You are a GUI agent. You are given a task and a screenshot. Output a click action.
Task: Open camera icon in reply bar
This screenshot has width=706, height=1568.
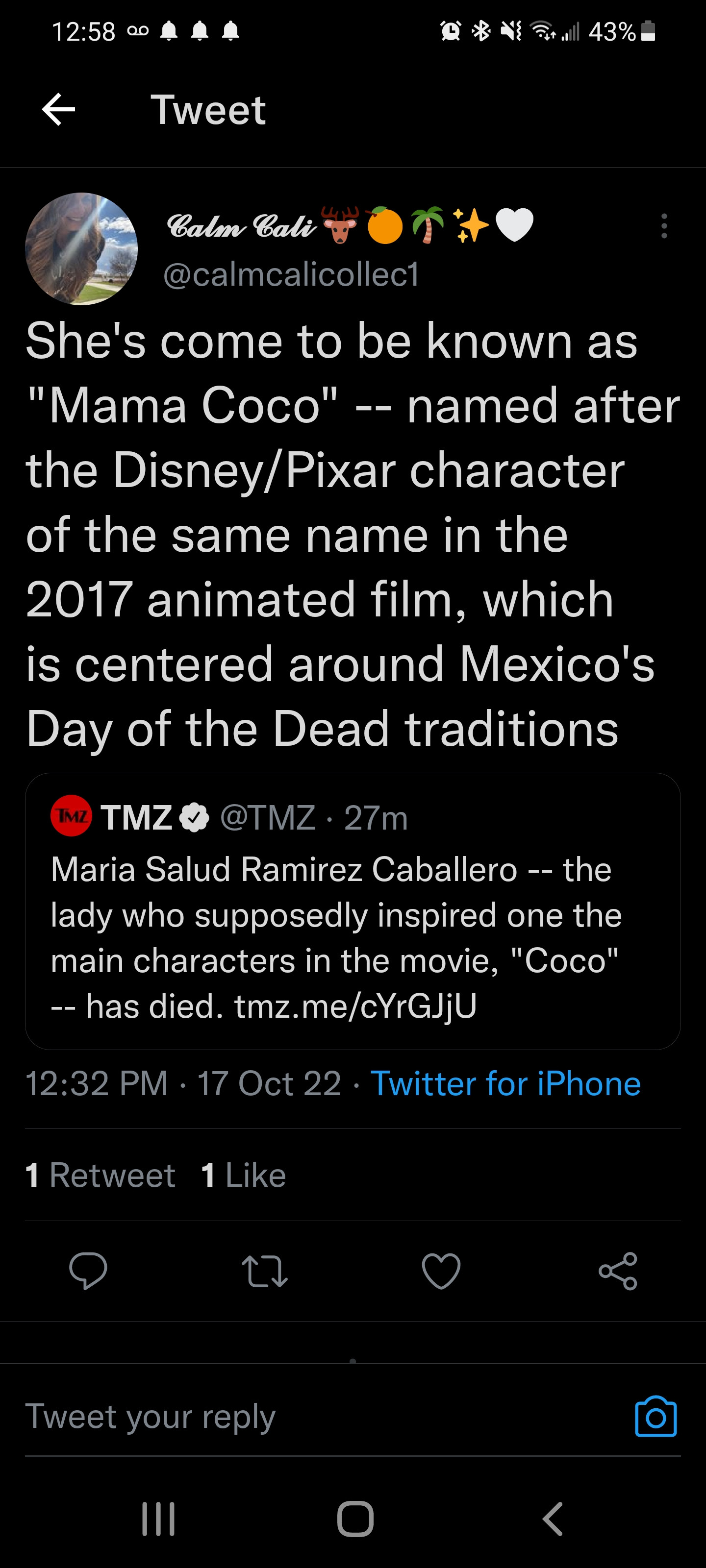(x=656, y=1417)
